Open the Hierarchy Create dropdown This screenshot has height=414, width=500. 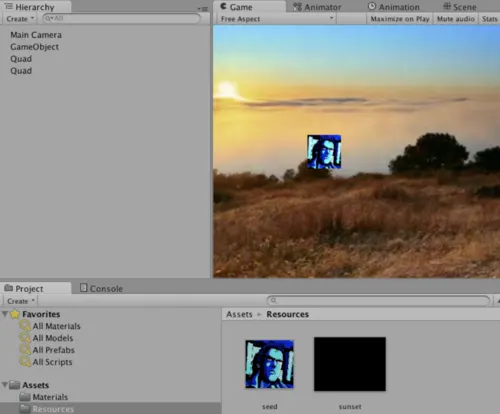coord(20,19)
